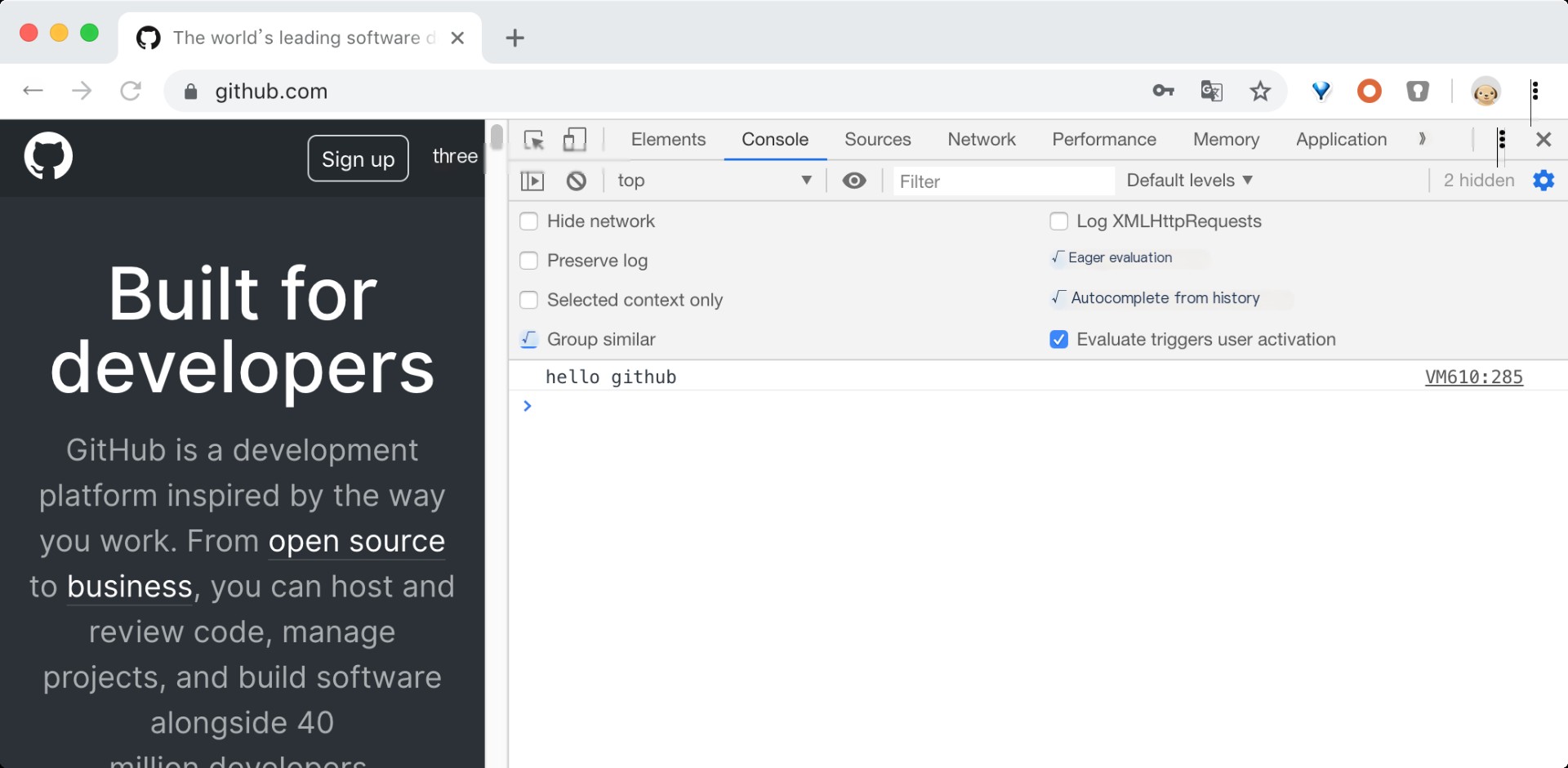Switch to the Memory tab
The image size is (1568, 768).
1227,140
